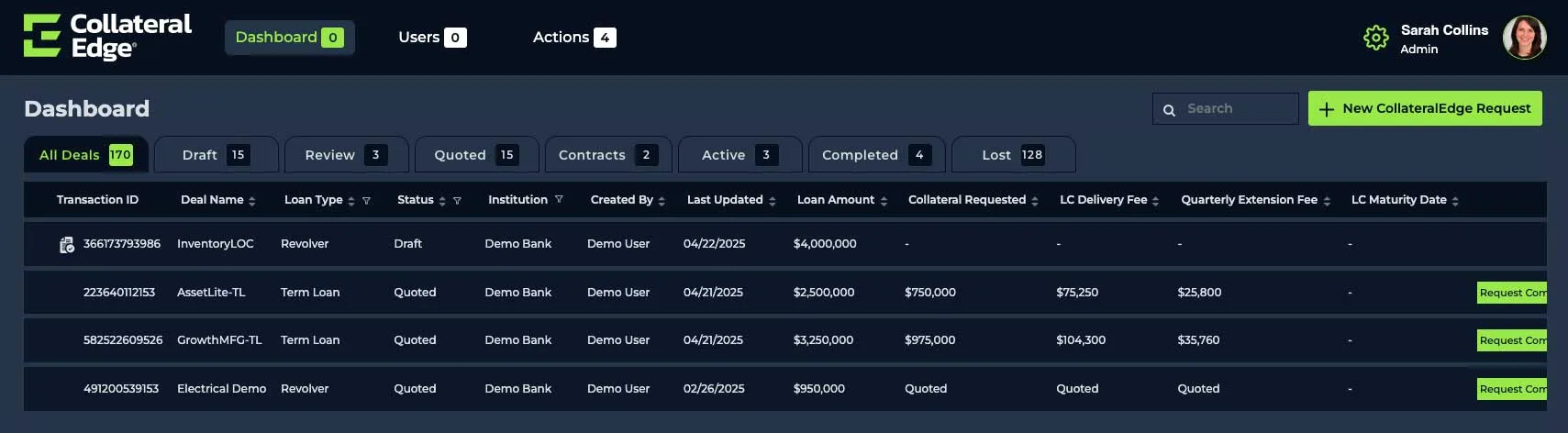This screenshot has height=433, width=1568.
Task: Switch to the Lost tab
Action: click(1014, 155)
